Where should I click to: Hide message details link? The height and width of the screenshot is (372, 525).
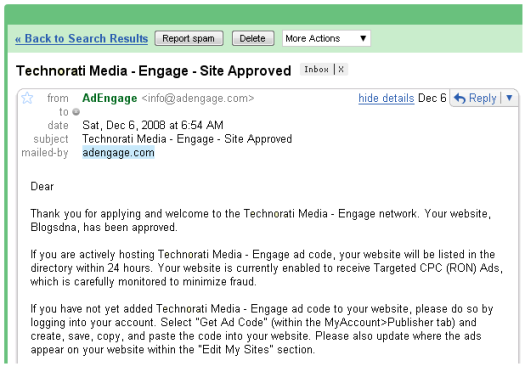386,98
